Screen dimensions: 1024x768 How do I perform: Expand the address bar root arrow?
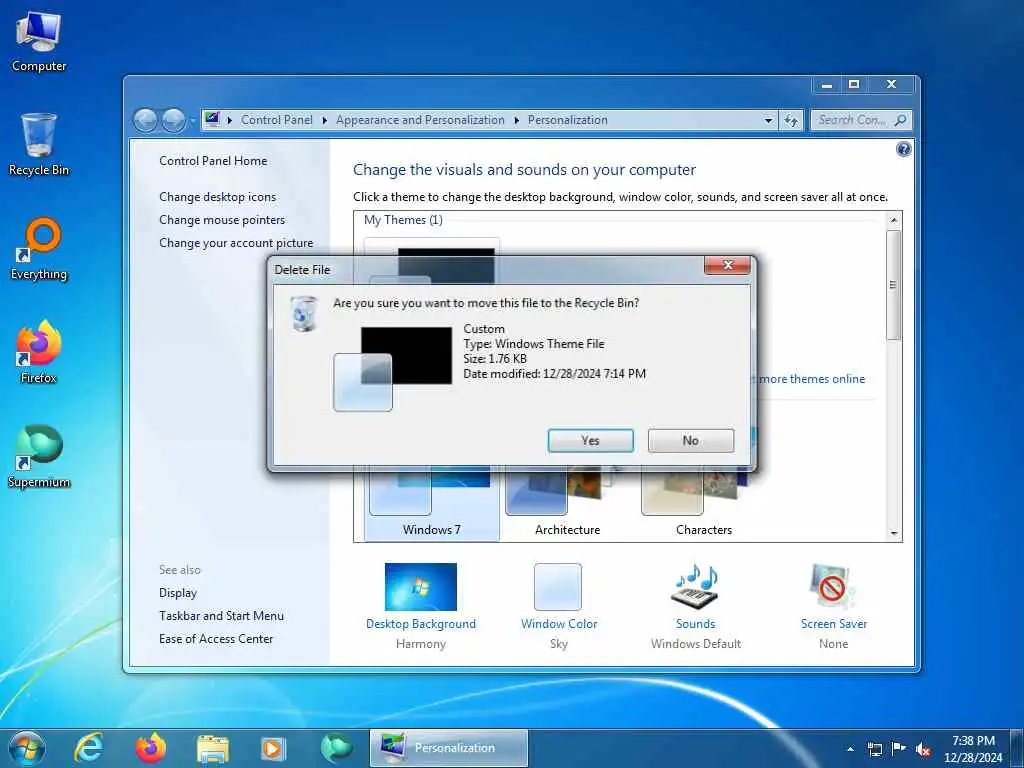pos(230,120)
